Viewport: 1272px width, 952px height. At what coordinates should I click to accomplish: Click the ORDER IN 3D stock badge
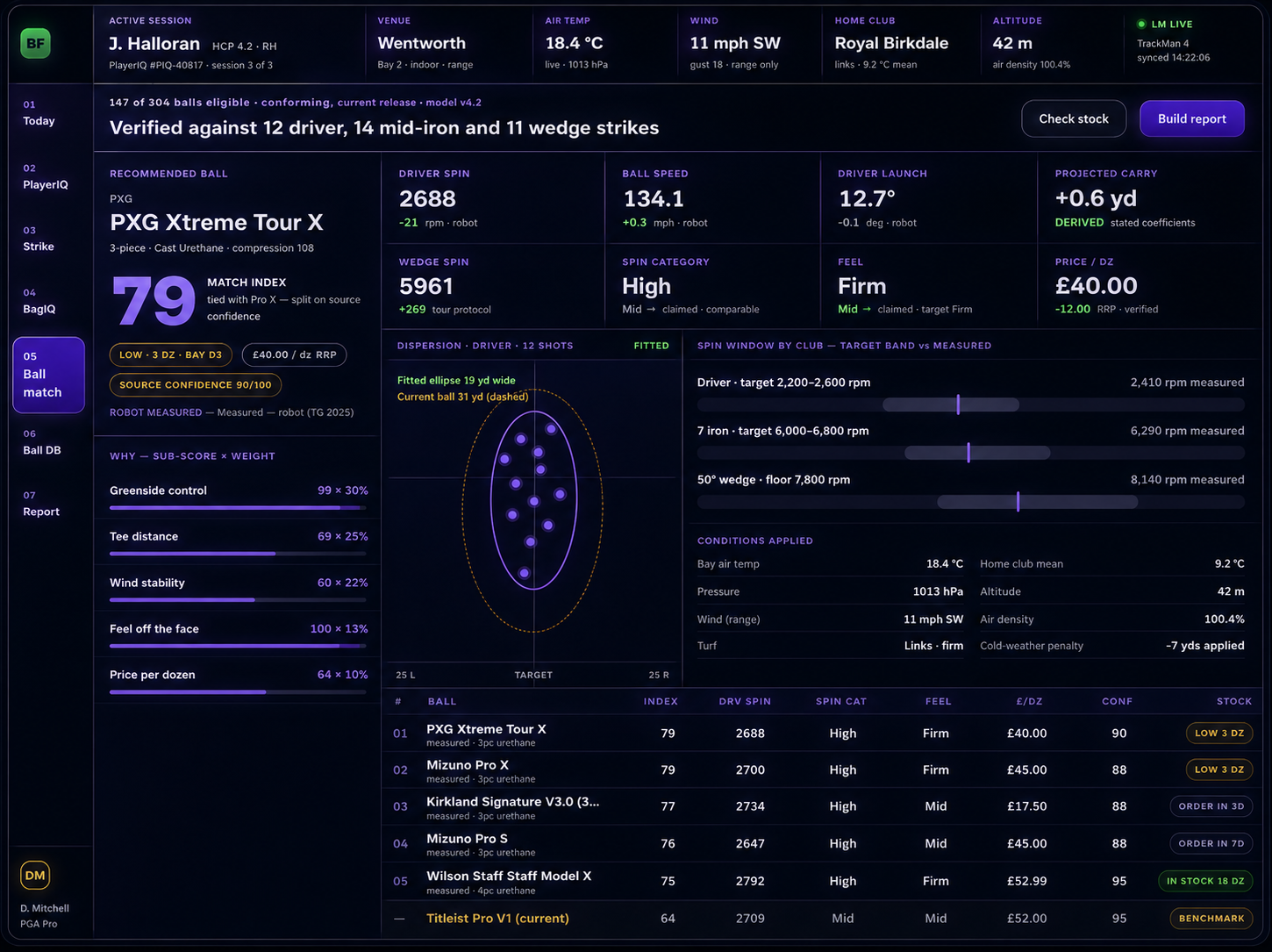click(x=1211, y=806)
